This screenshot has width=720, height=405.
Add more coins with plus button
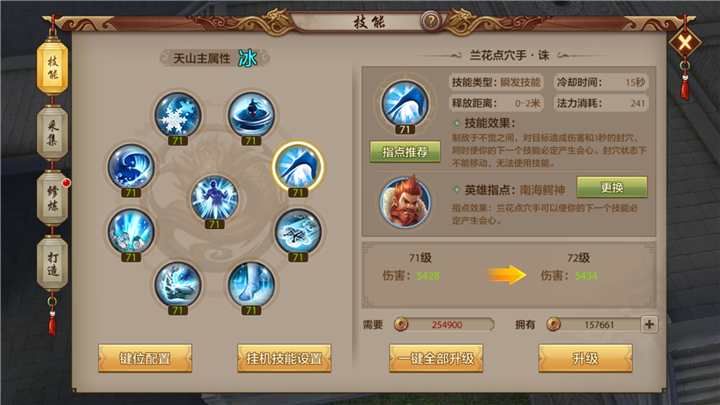click(649, 325)
